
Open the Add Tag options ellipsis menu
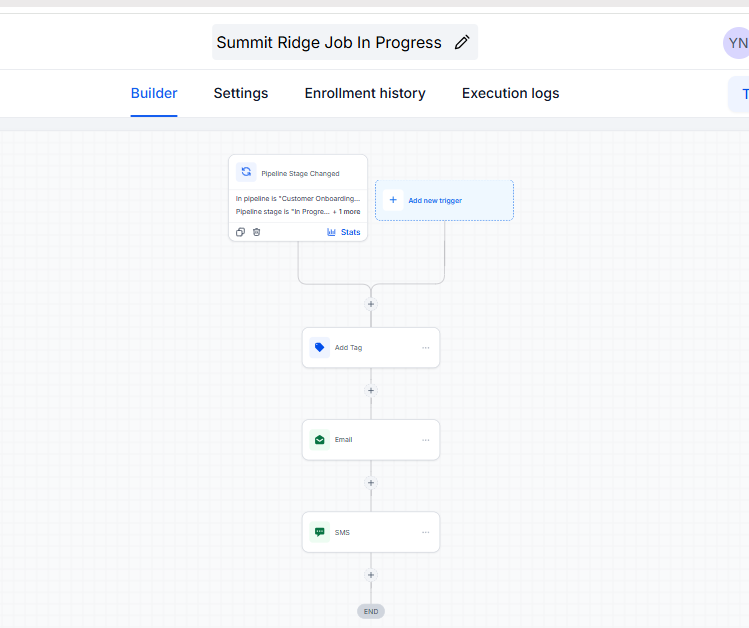426,348
